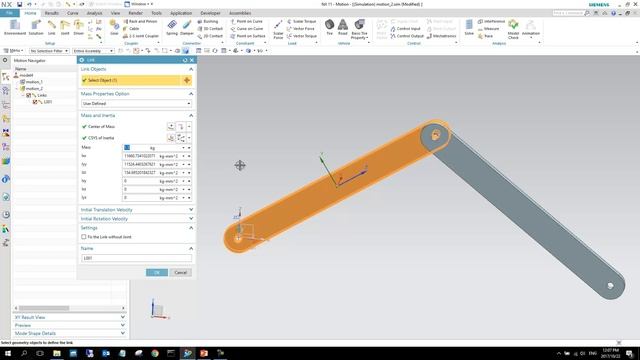This screenshot has height=360, width=640.
Task: Switch to the Render tab
Action: 136,13
